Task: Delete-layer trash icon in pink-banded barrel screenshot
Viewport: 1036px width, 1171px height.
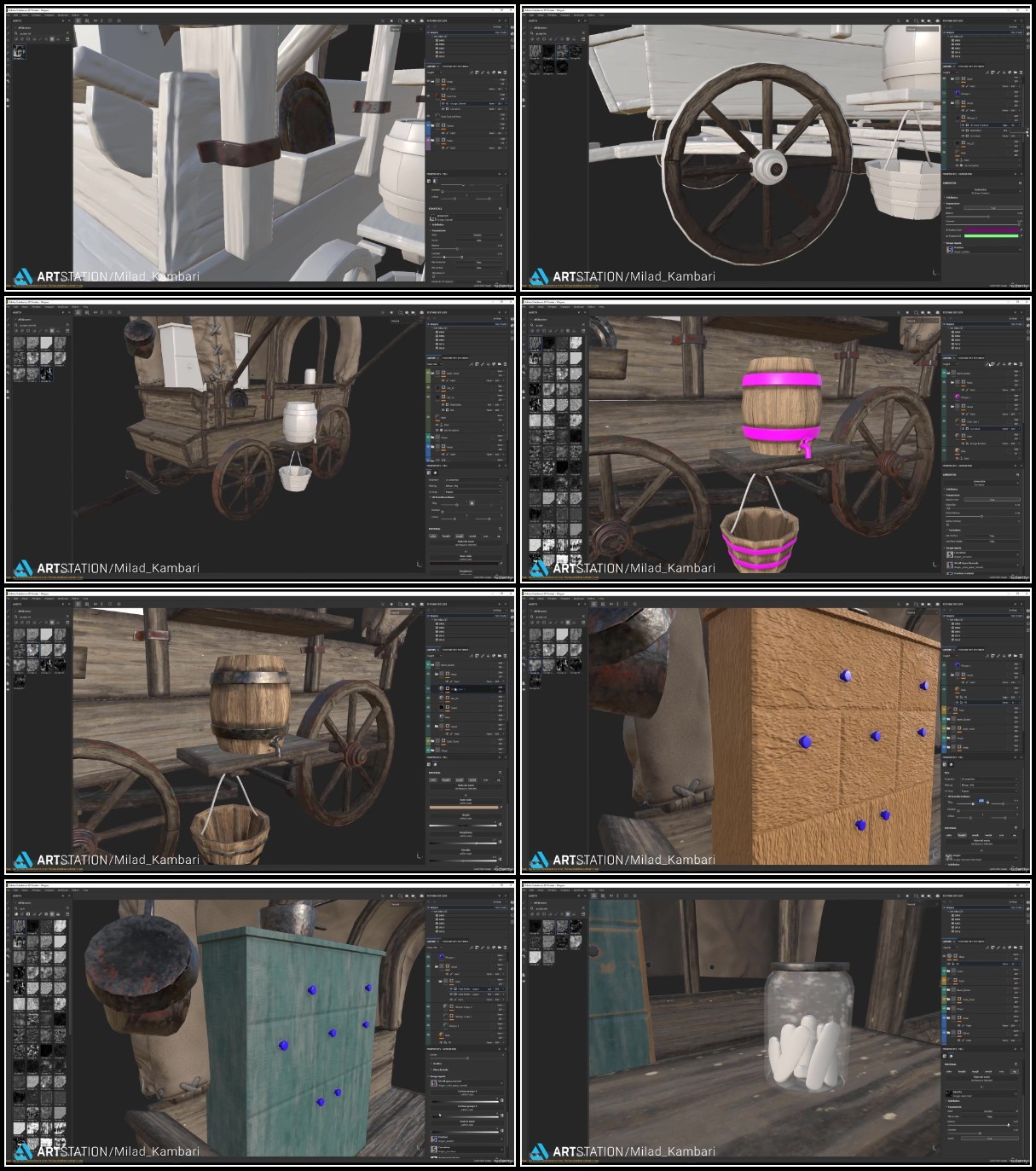Action: click(x=1021, y=364)
